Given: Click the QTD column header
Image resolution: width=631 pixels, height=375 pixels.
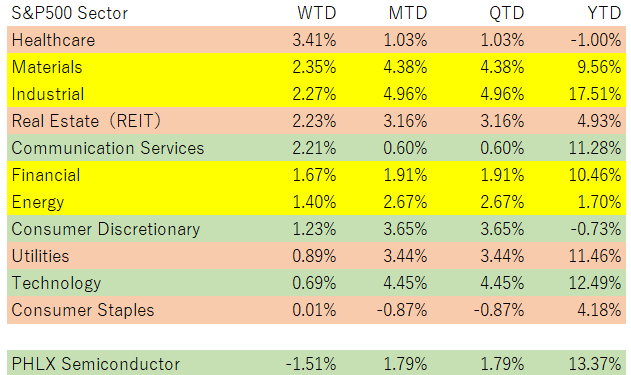Looking at the screenshot, I should [x=507, y=13].
